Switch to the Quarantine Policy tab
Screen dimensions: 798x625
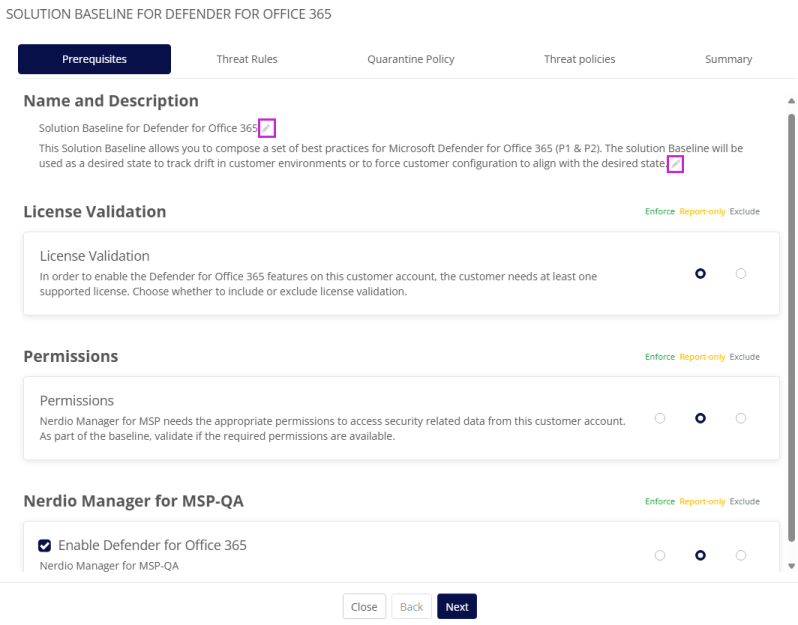click(x=410, y=59)
